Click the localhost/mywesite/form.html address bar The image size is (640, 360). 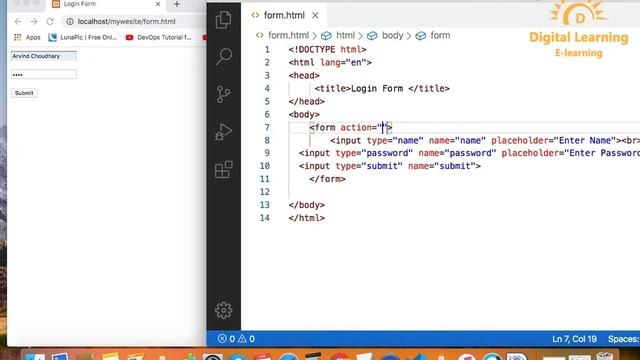[127, 21]
